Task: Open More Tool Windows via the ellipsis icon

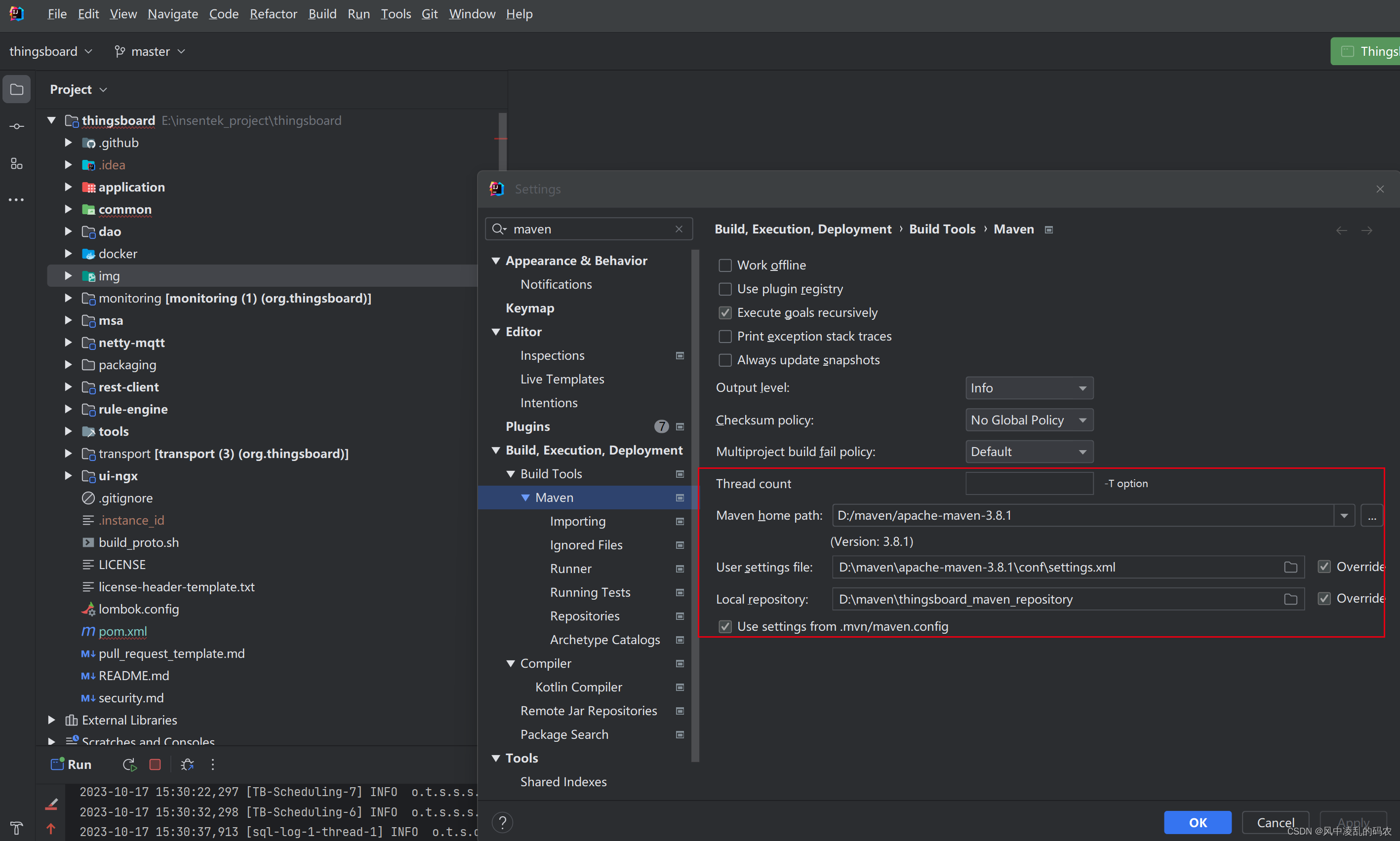Action: pyautogui.click(x=16, y=199)
